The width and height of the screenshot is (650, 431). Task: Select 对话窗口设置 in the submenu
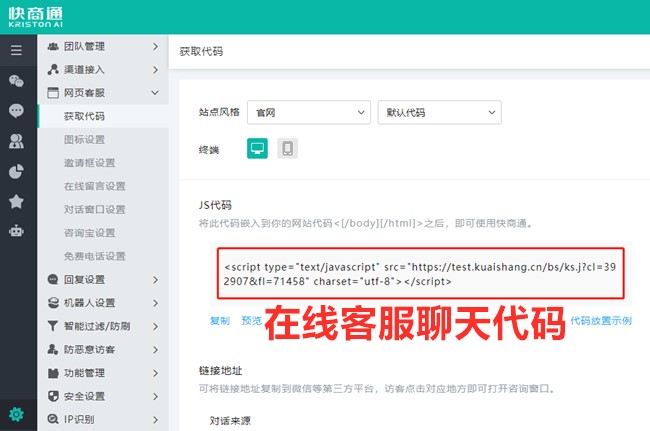94,210
